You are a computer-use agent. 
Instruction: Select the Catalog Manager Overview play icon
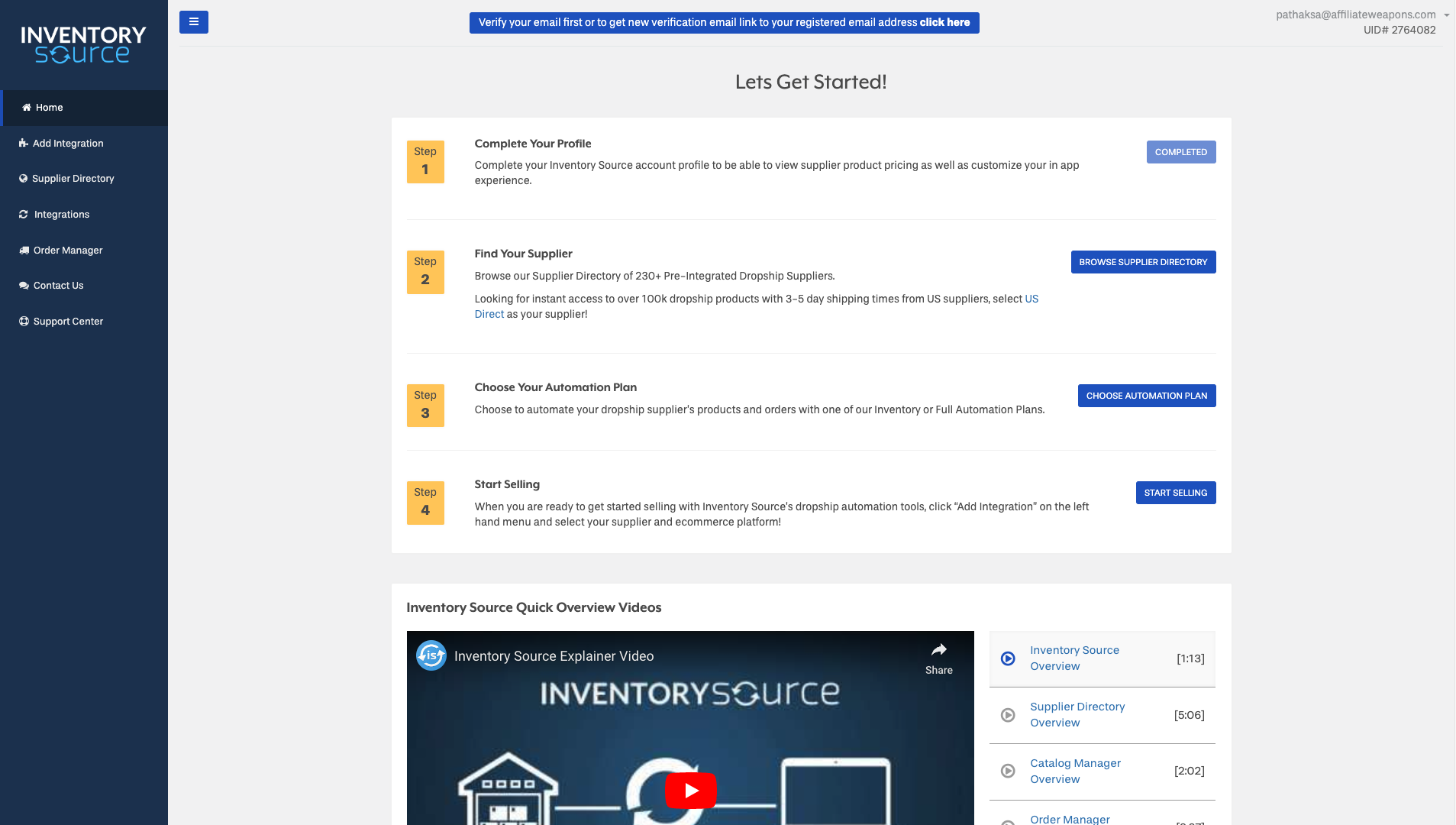(x=1008, y=772)
